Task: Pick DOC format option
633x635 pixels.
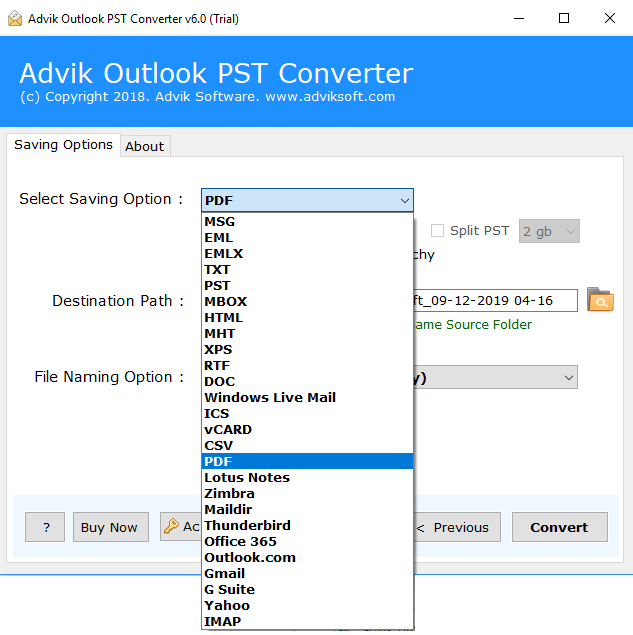Action: tap(307, 381)
